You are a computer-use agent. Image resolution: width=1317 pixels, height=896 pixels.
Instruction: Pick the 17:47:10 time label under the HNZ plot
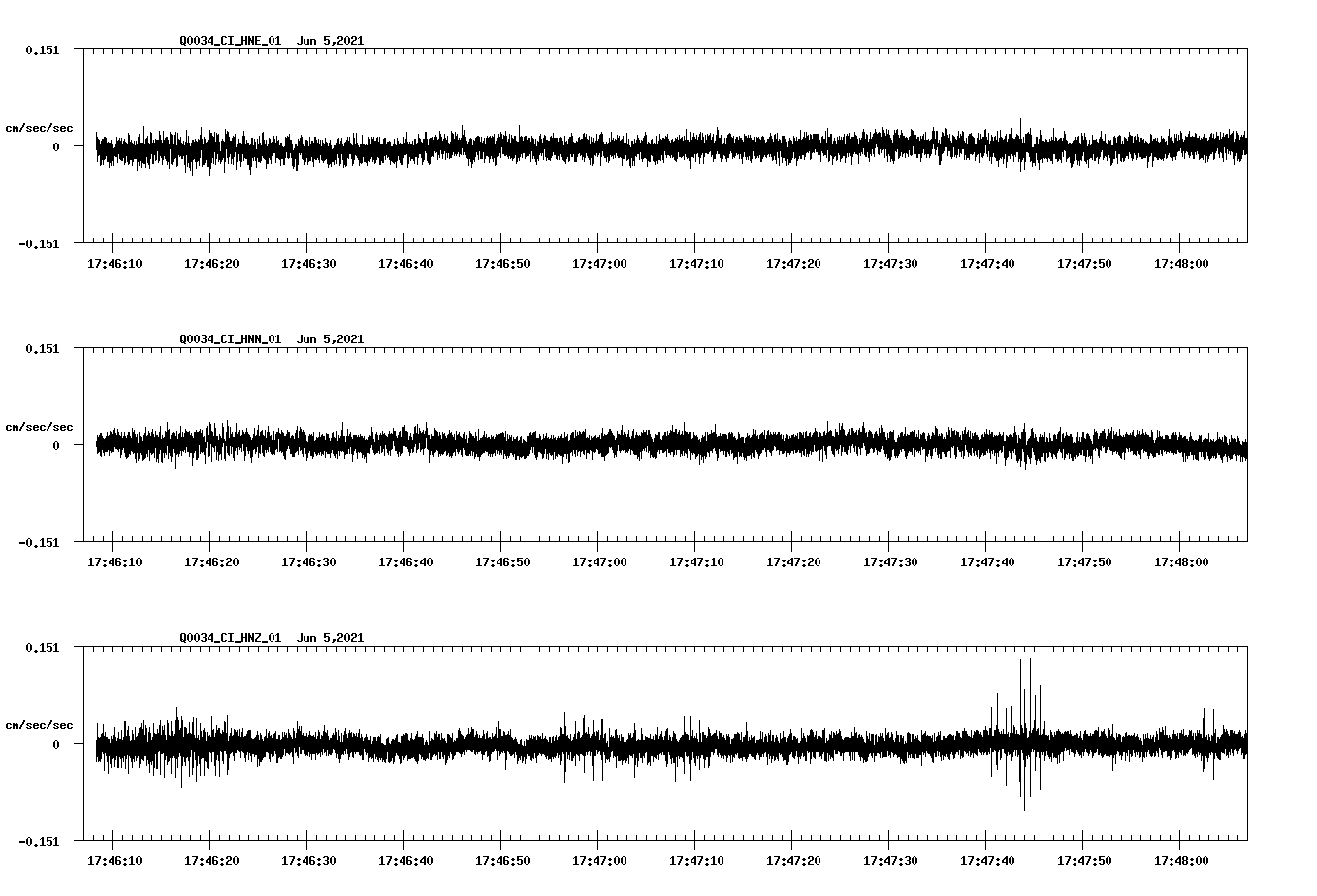click(696, 860)
